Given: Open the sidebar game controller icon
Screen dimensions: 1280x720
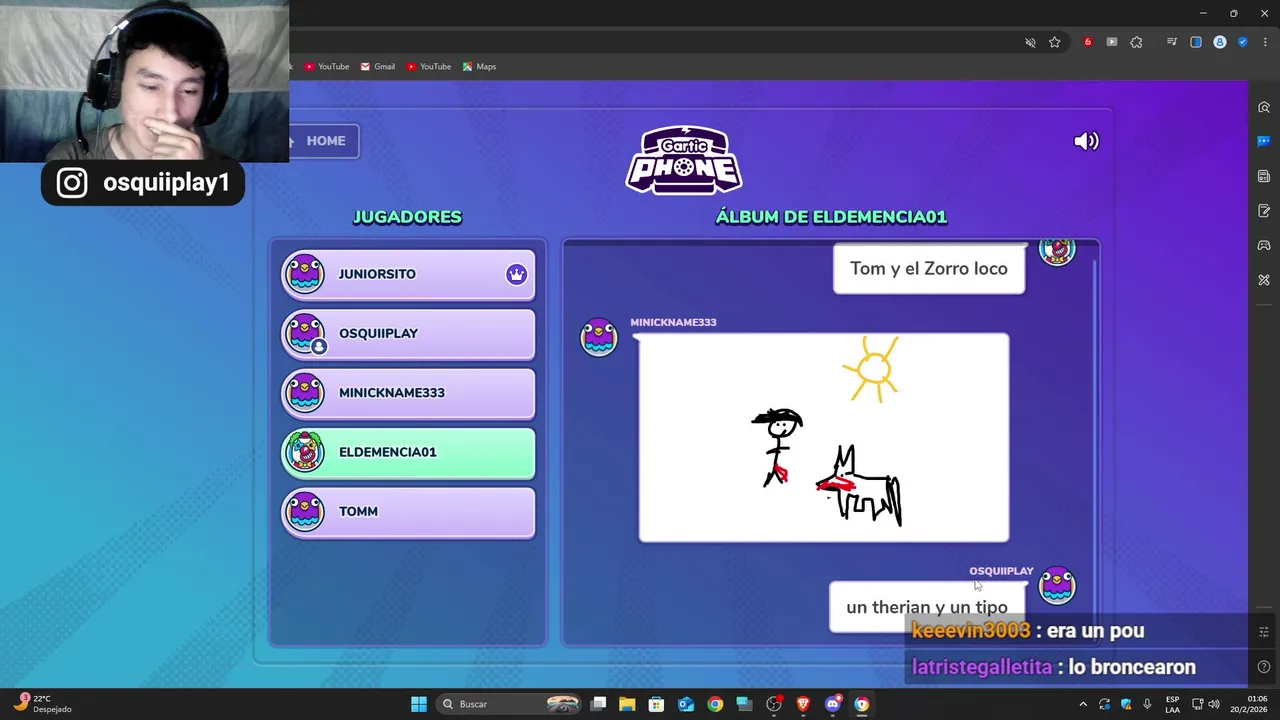Looking at the screenshot, I should pos(1264,245).
